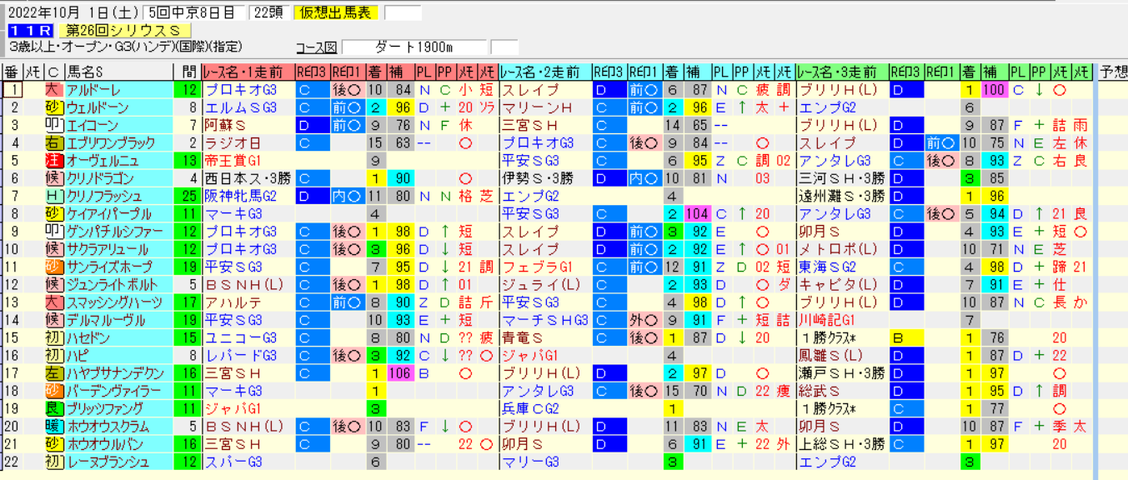Sort by the レース名・1走前 column header
This screenshot has height=480, width=1128.
(248, 72)
